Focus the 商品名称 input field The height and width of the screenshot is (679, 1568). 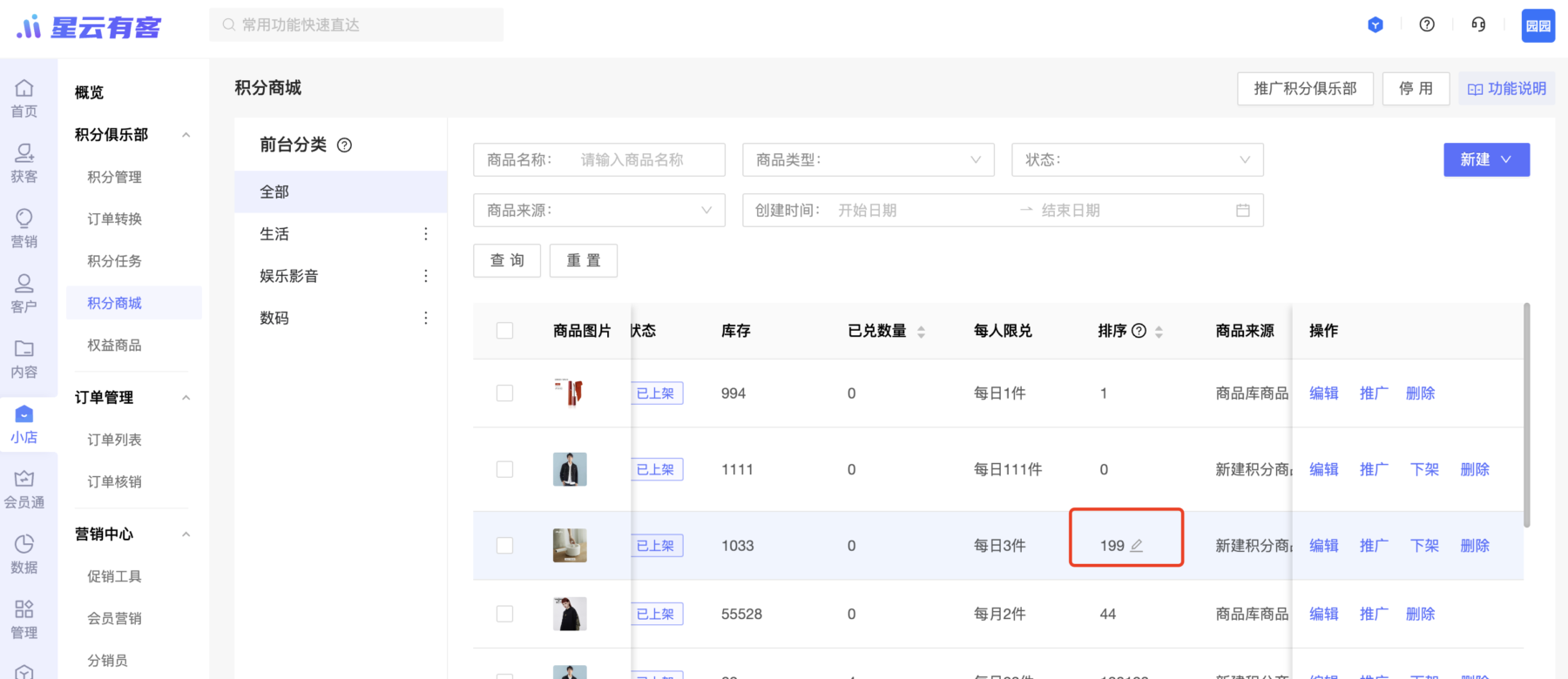[x=598, y=159]
